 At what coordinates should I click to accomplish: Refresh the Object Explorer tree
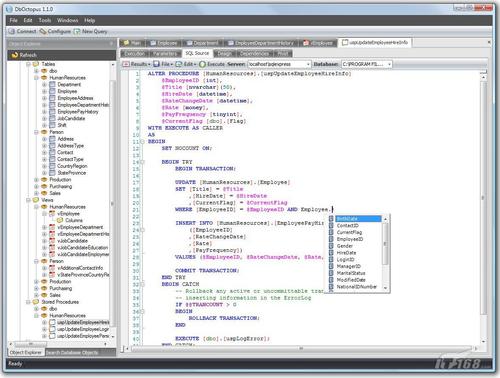(24, 55)
